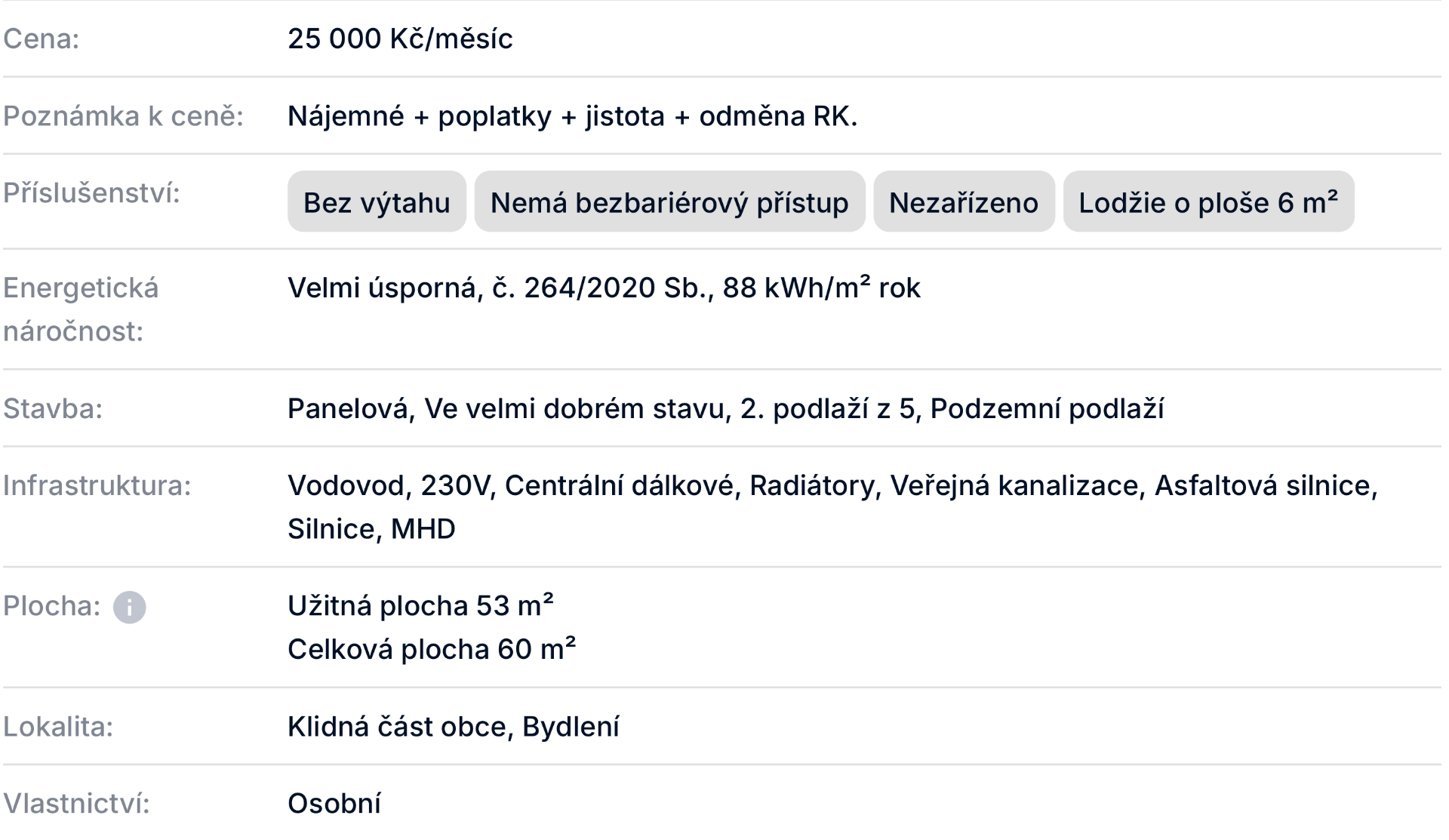
Task: Click "Užitná plocha 53 m²" text
Action: [420, 606]
